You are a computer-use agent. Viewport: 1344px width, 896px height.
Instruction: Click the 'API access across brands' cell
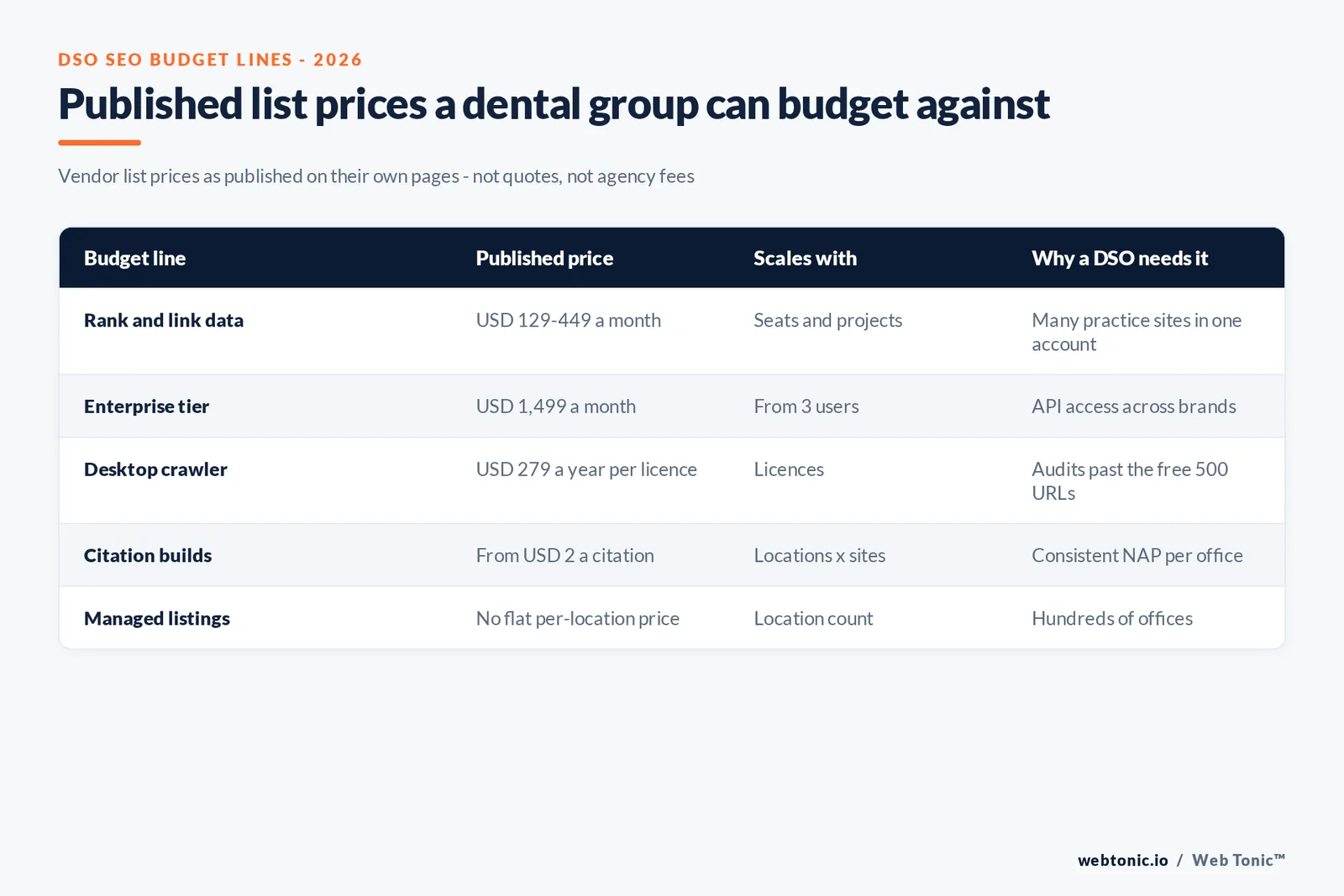pyautogui.click(x=1134, y=406)
